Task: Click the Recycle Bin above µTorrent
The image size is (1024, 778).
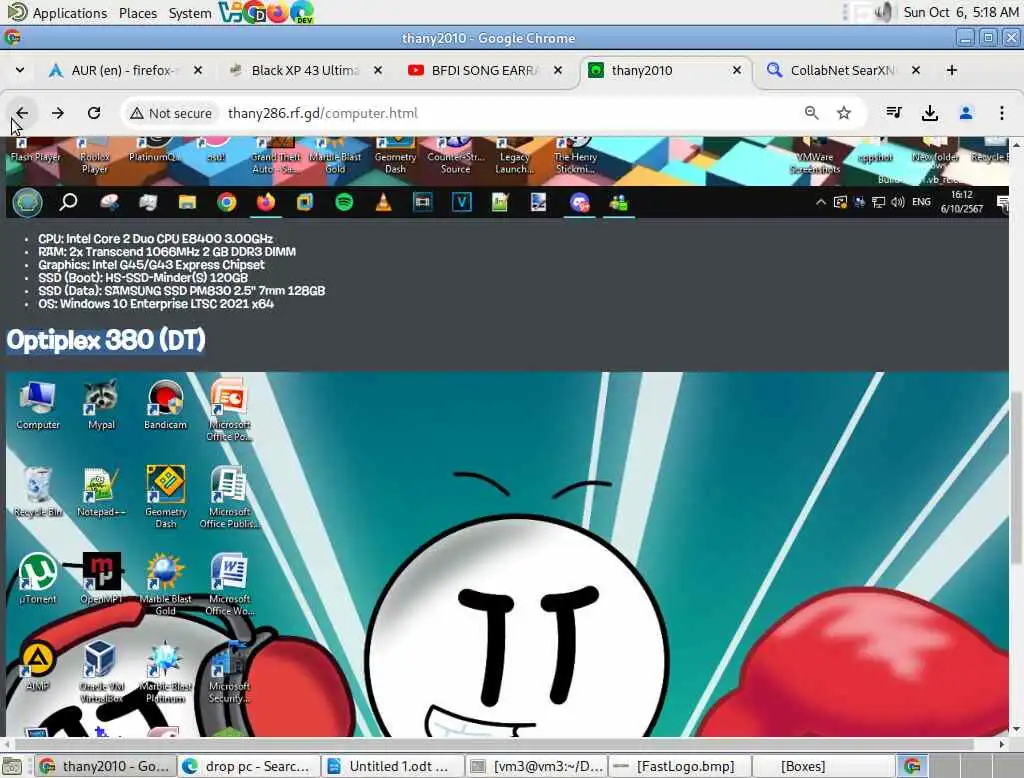Action: 37,492
